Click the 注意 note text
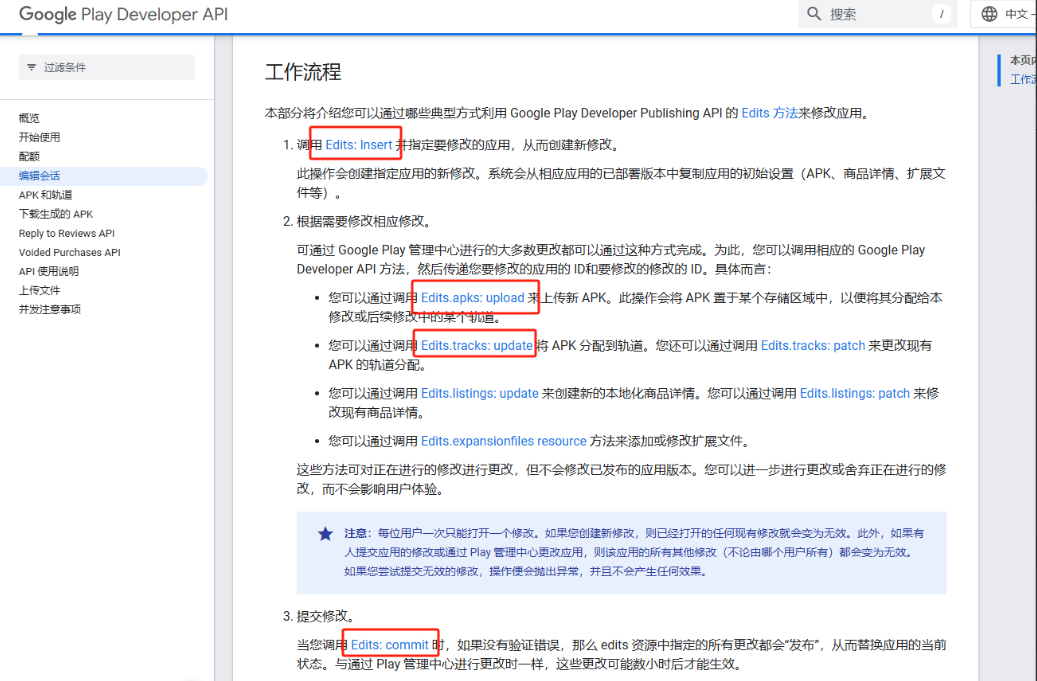The image size is (1037, 681). [x=356, y=533]
